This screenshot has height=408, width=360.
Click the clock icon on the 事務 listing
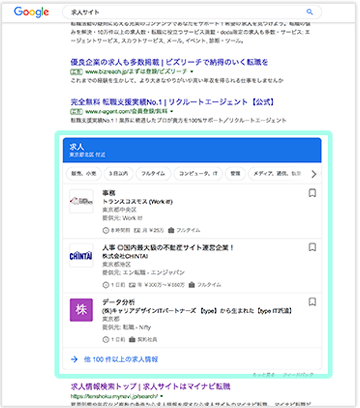(106, 230)
